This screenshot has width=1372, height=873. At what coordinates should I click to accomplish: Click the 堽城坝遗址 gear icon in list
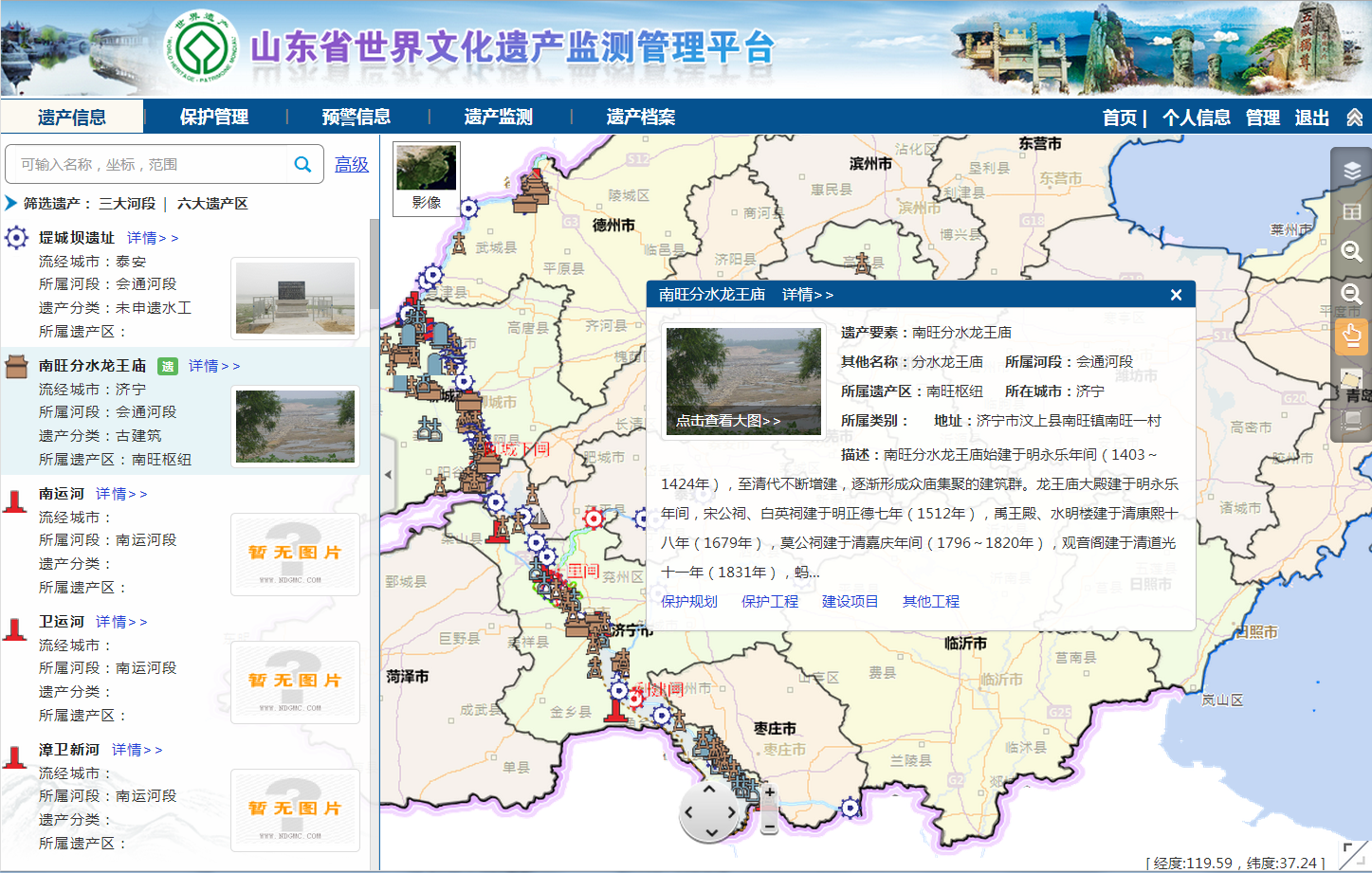coord(16,237)
